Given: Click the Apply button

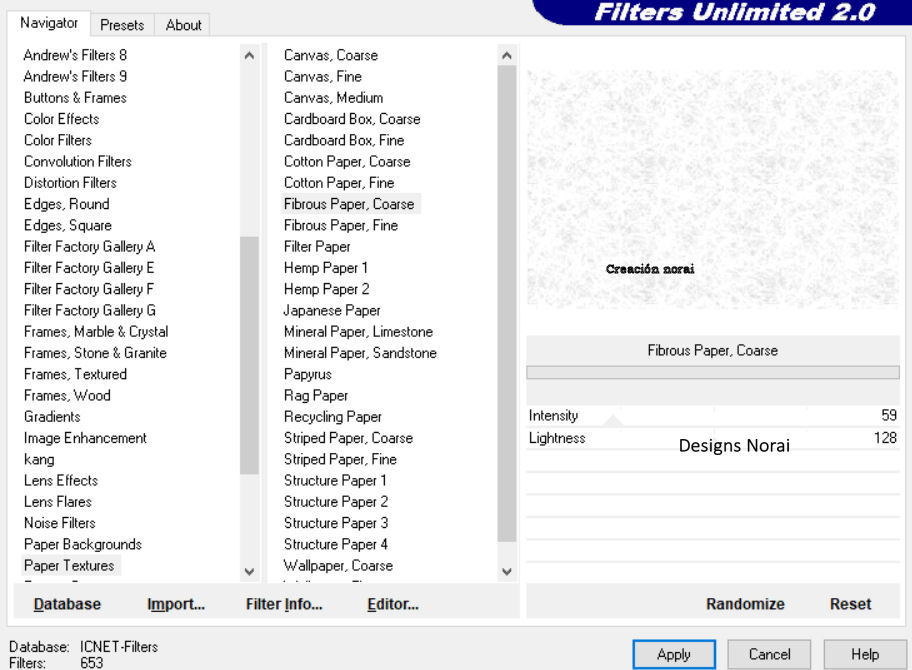Looking at the screenshot, I should pyautogui.click(x=674, y=654).
